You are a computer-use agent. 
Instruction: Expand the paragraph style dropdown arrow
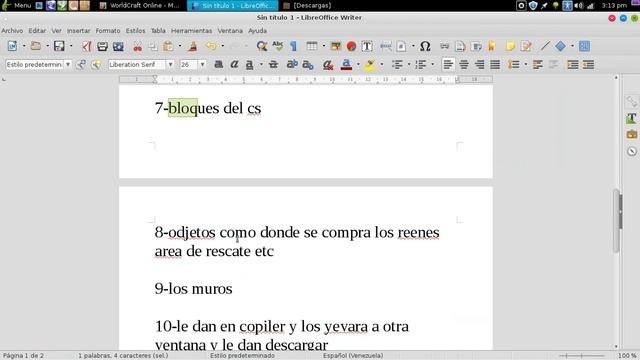coord(68,64)
